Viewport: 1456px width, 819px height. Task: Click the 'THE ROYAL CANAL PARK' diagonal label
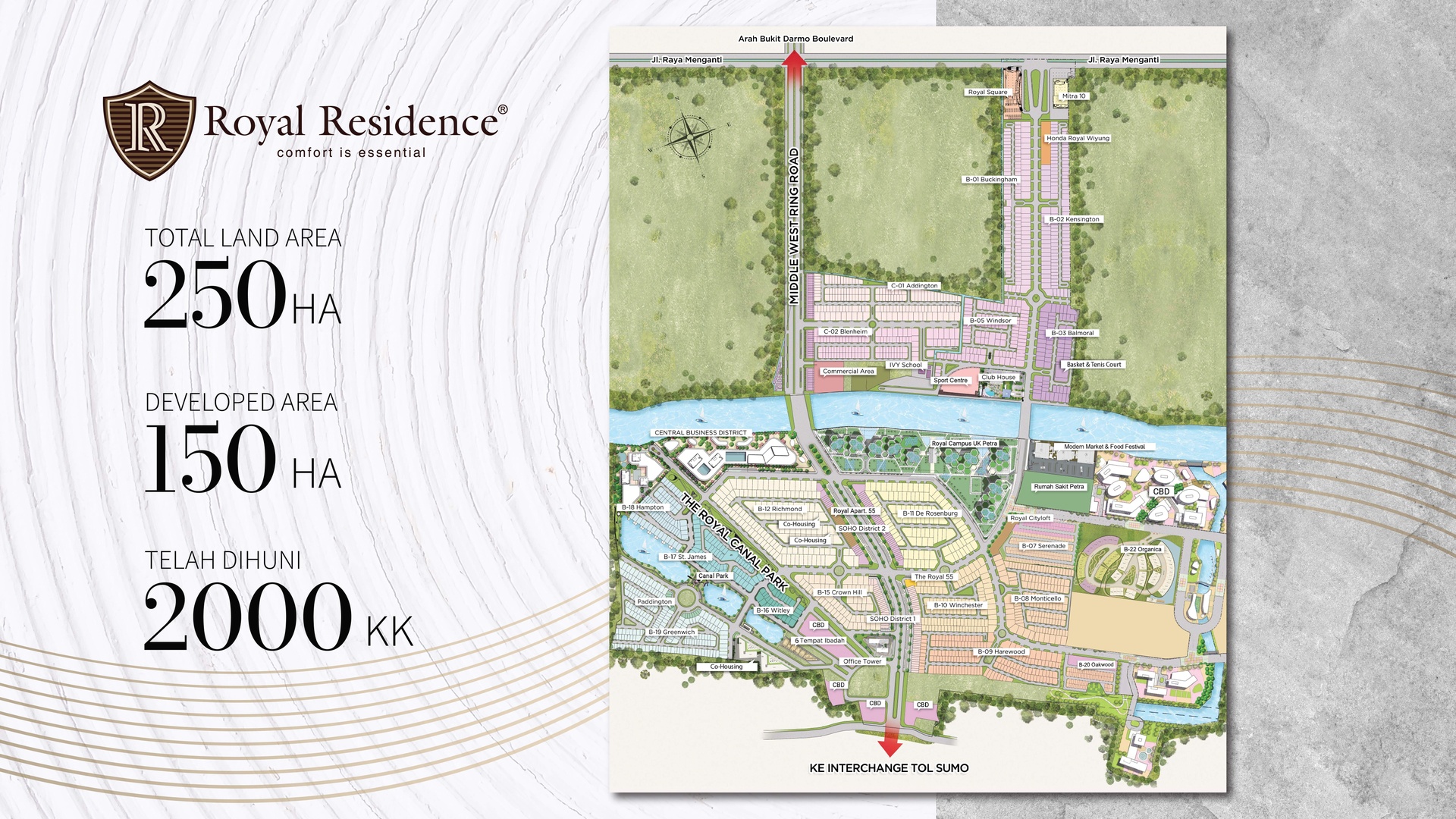tap(734, 541)
